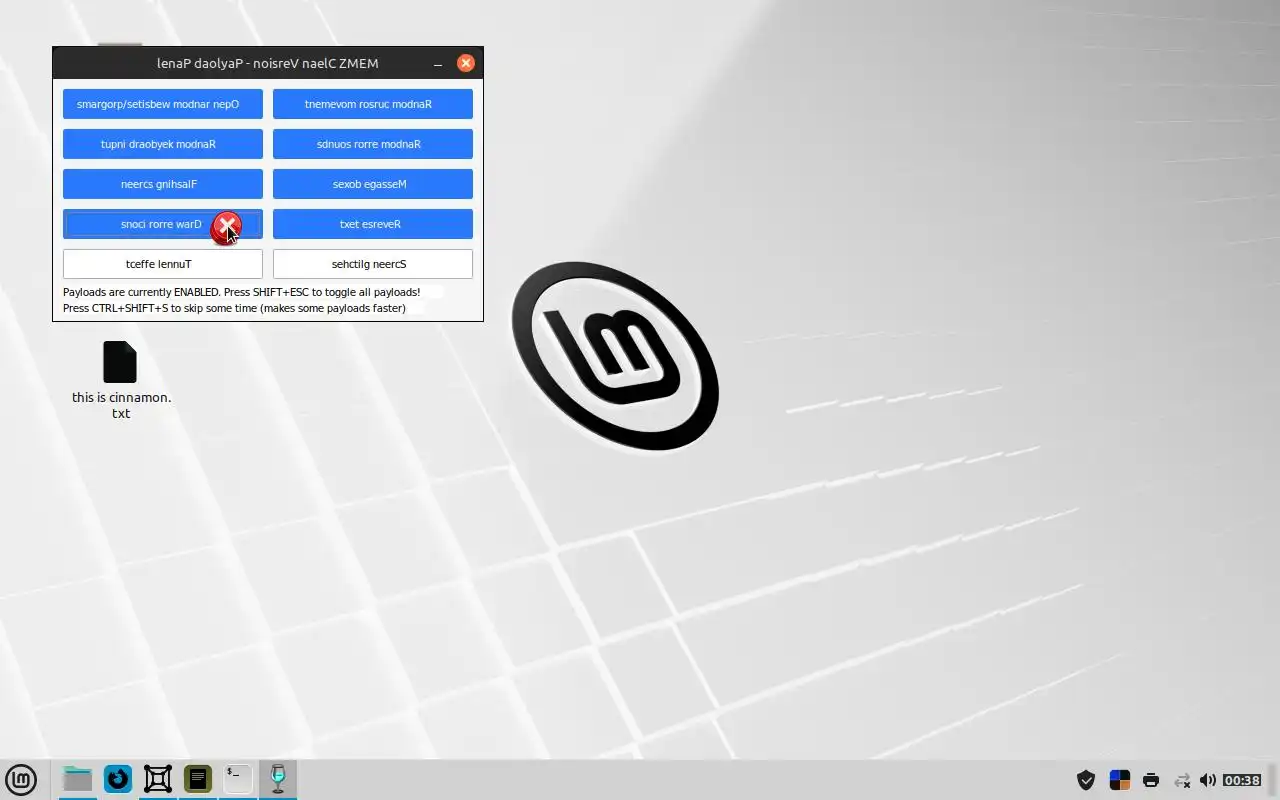Click the 'Press CTRL+SHIFT+S to skip' hint text
Viewport: 1280px width, 800px height.
(234, 308)
